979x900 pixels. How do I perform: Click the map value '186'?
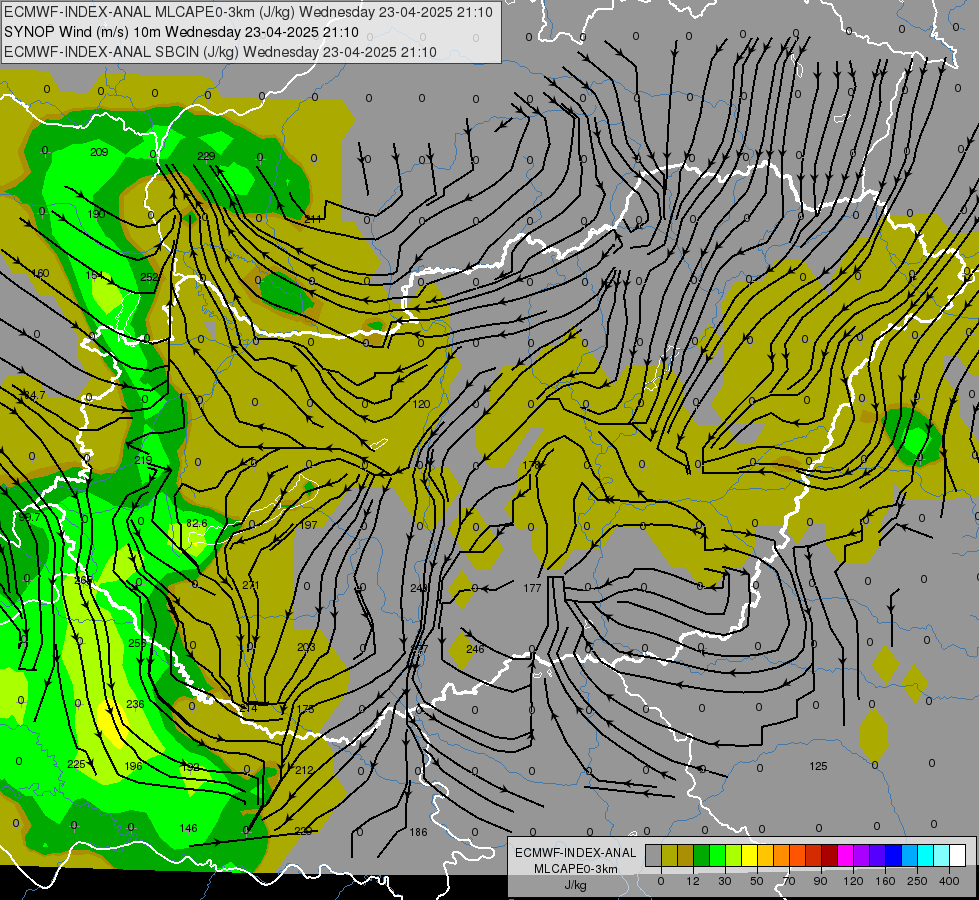(x=418, y=832)
